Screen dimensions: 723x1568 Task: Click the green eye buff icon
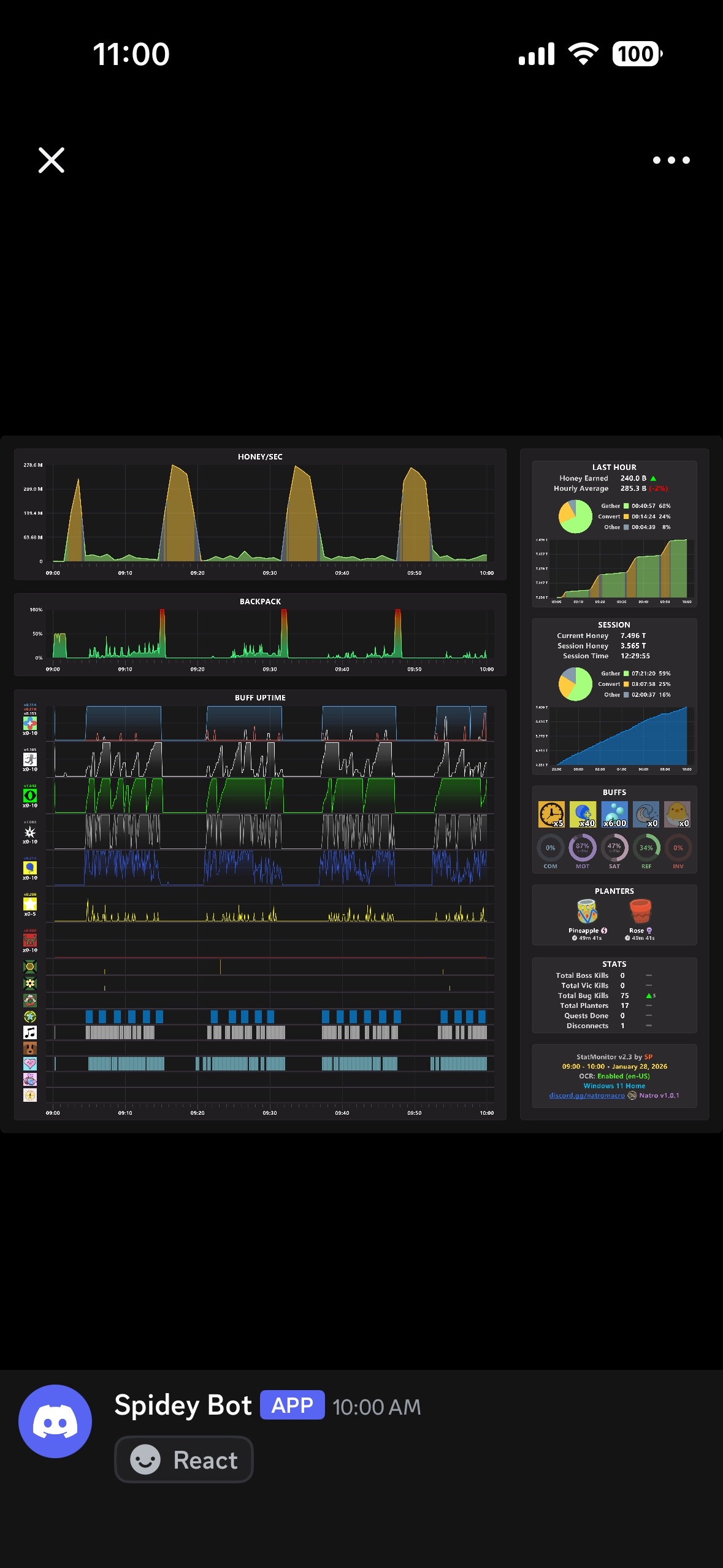[x=30, y=796]
